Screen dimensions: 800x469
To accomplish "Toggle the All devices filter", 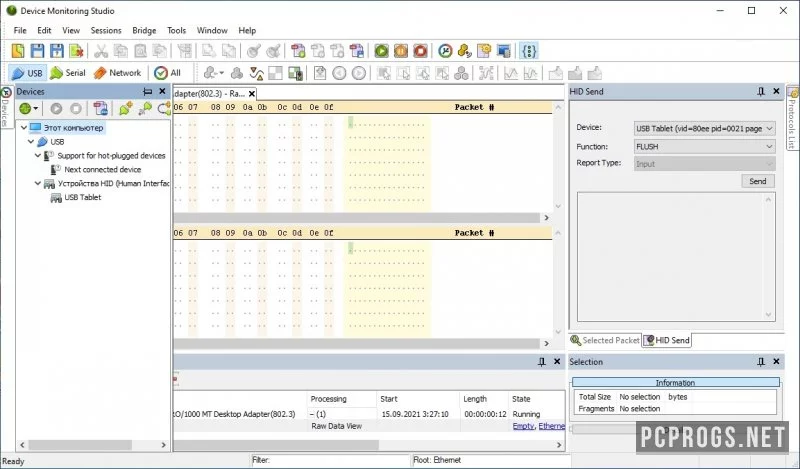I will click(168, 73).
